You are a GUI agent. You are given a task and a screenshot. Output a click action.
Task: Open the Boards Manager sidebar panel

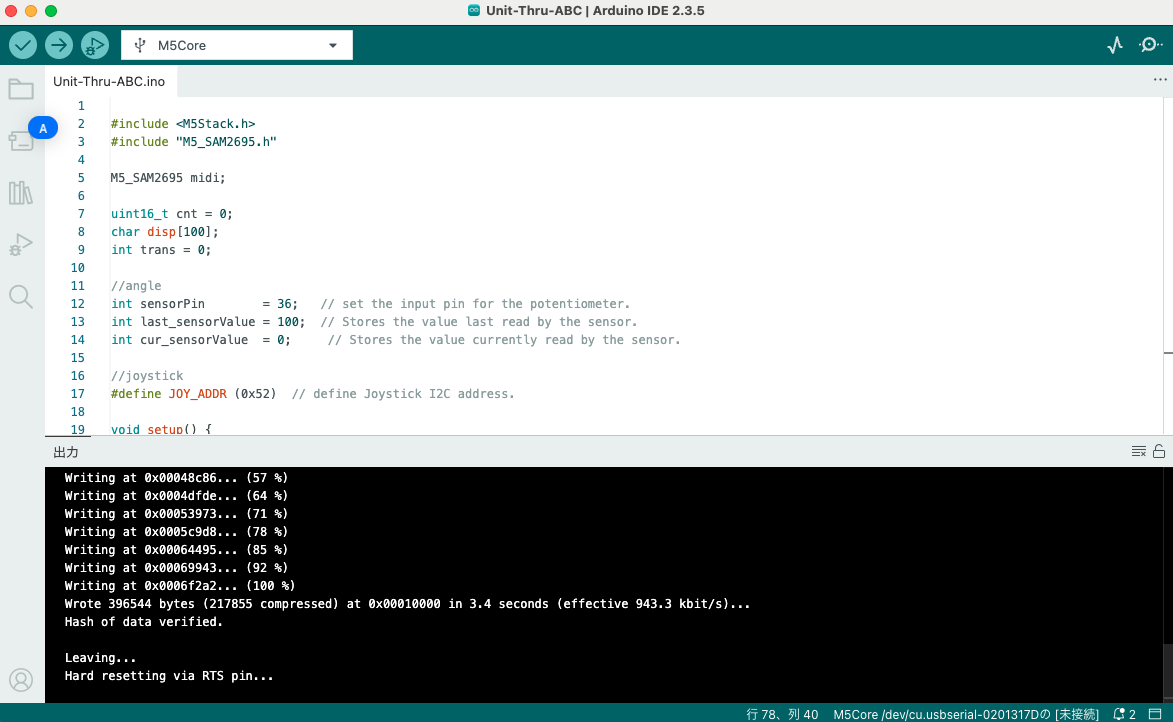21,141
